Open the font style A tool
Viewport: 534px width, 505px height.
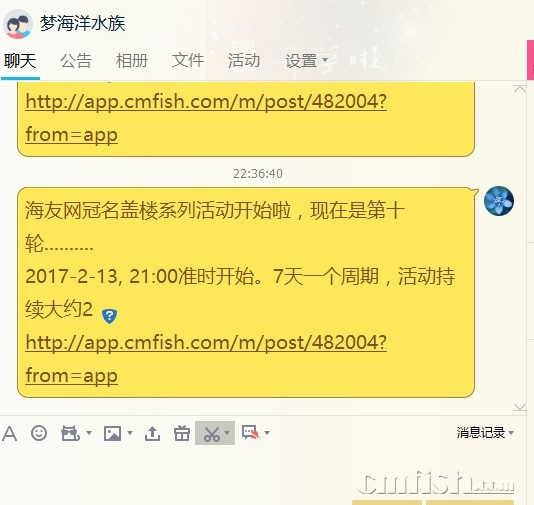pos(10,433)
